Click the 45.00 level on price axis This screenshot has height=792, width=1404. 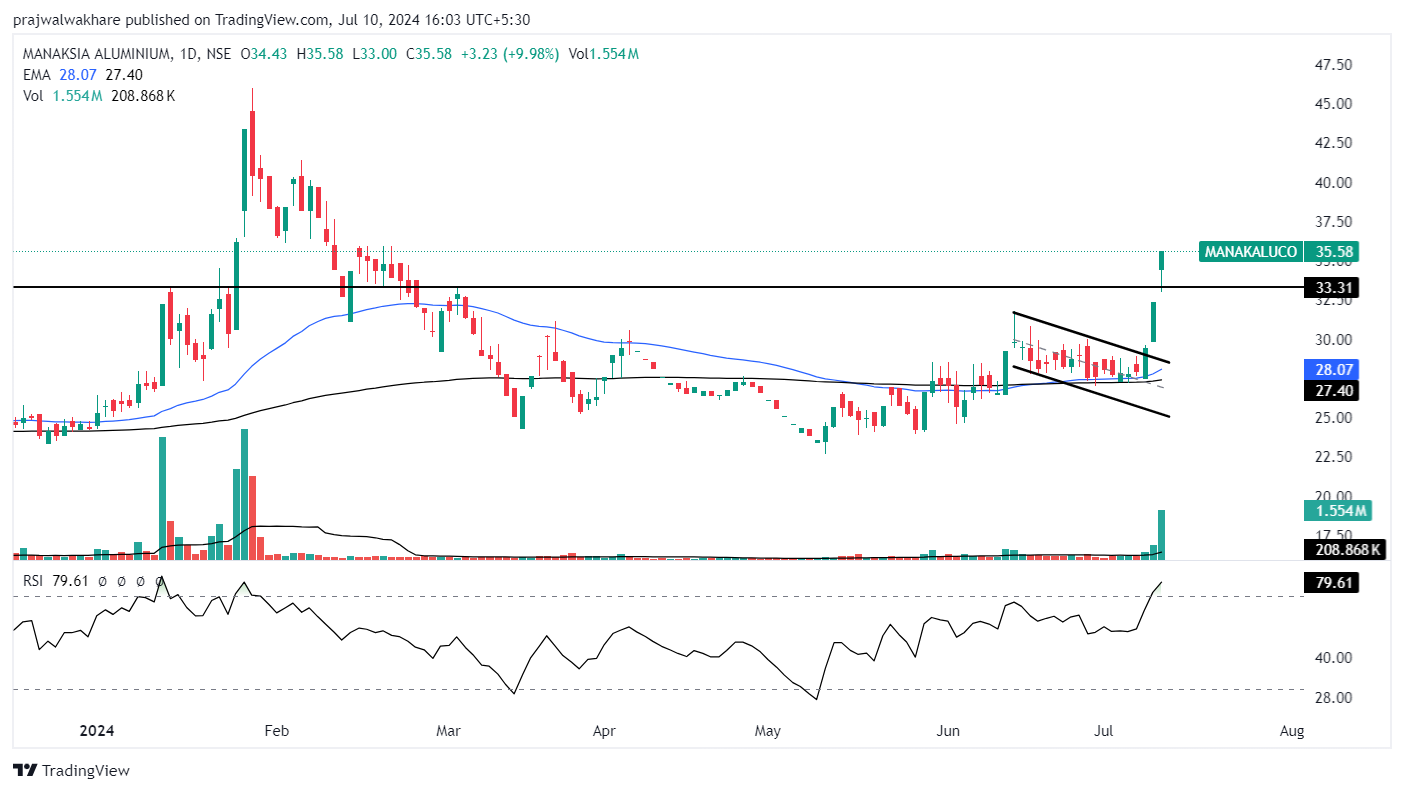(x=1331, y=104)
